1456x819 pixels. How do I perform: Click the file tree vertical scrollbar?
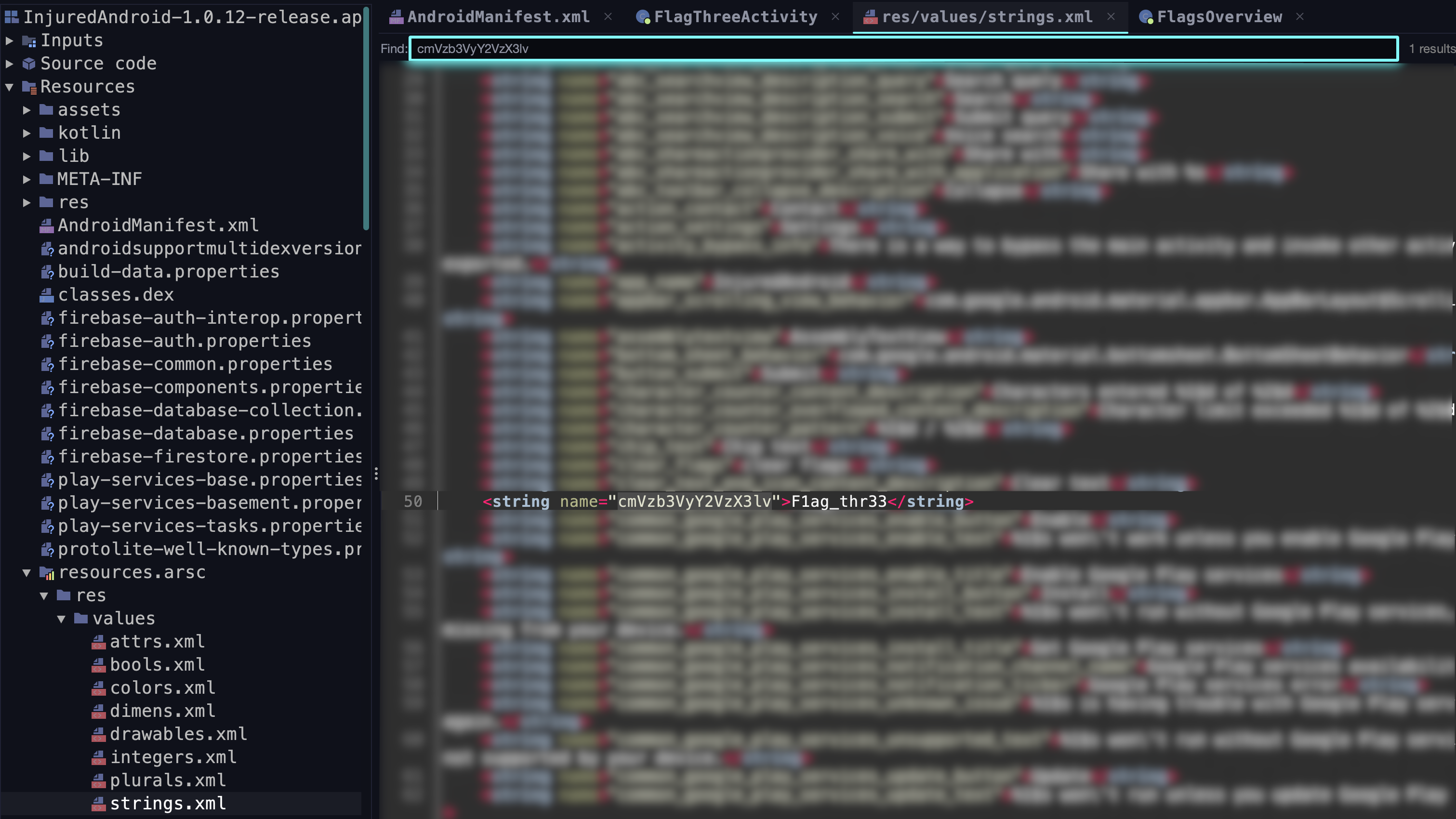coord(366,119)
